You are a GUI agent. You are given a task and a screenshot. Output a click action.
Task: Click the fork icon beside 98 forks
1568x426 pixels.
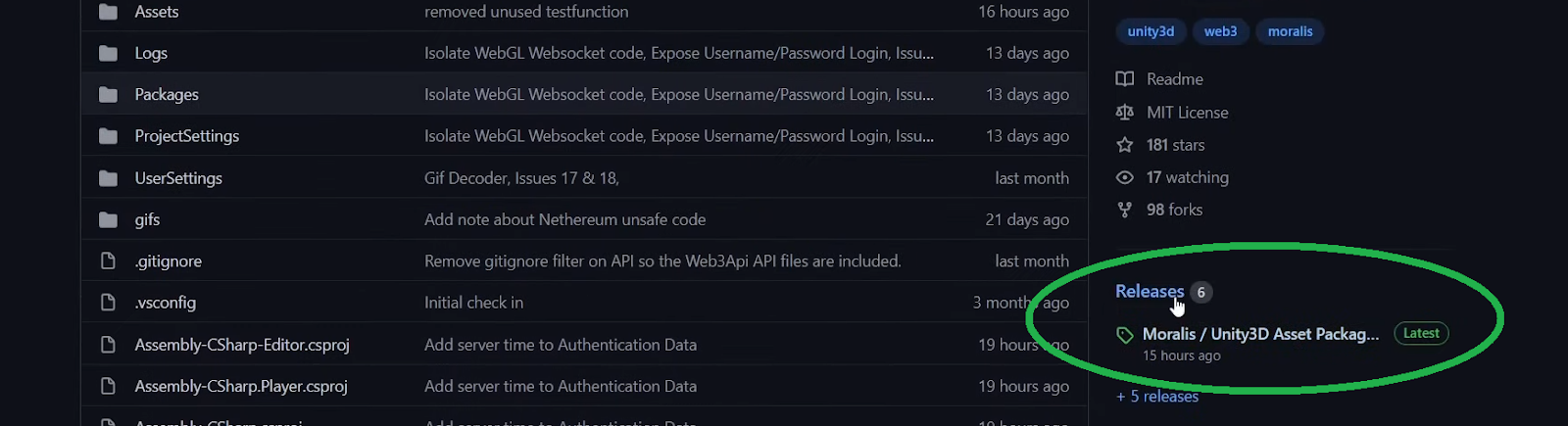[x=1125, y=210]
